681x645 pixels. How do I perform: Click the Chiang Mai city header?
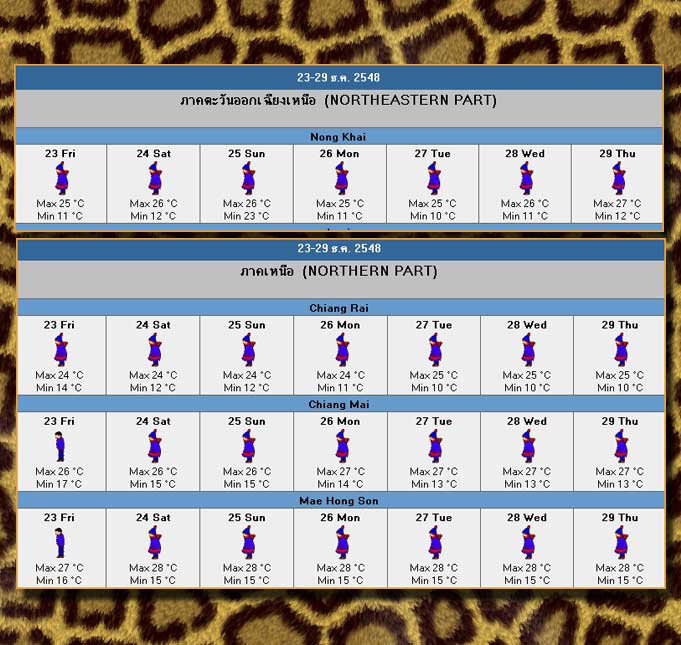click(339, 404)
